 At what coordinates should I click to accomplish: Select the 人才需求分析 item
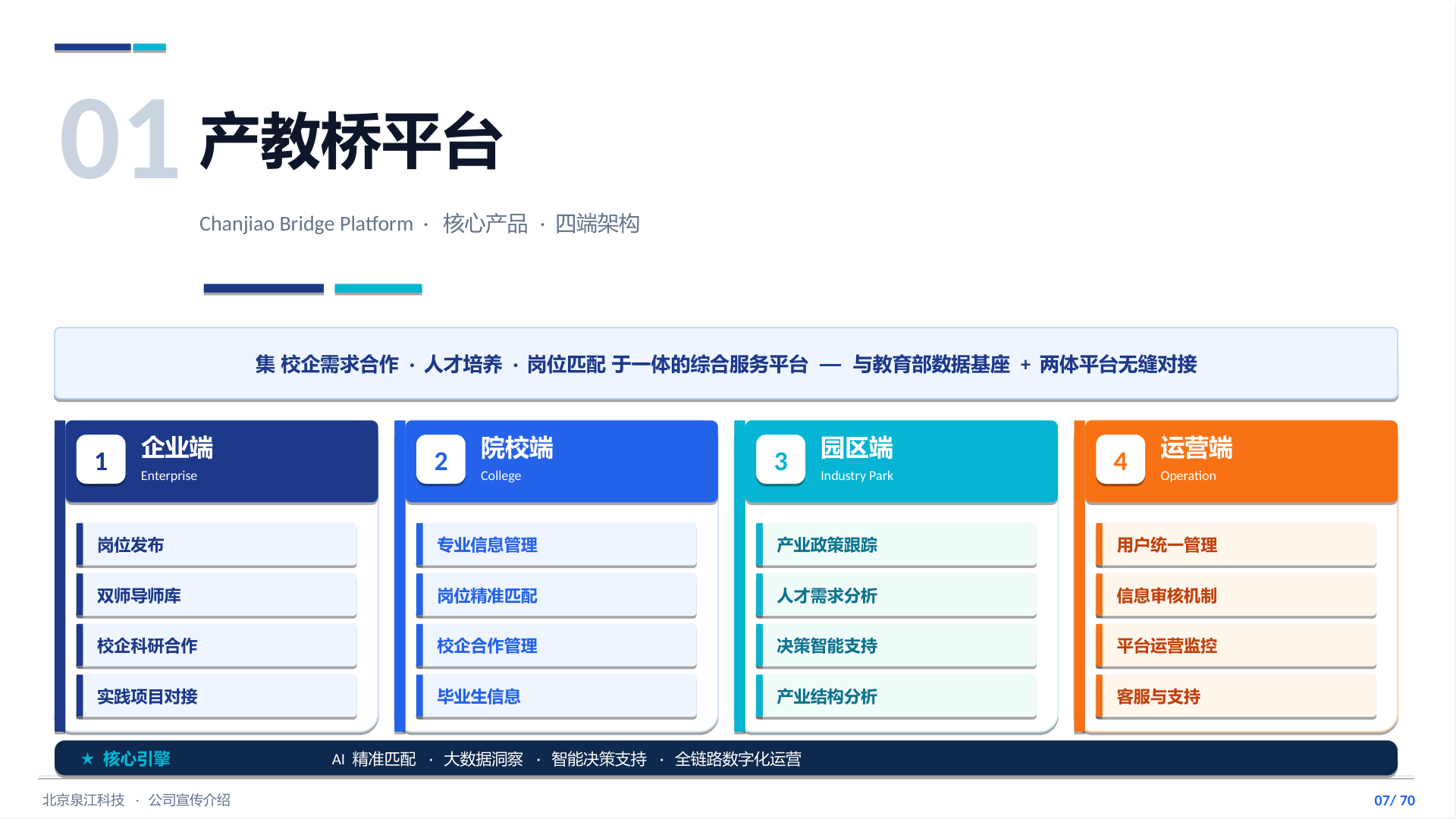[x=896, y=595]
